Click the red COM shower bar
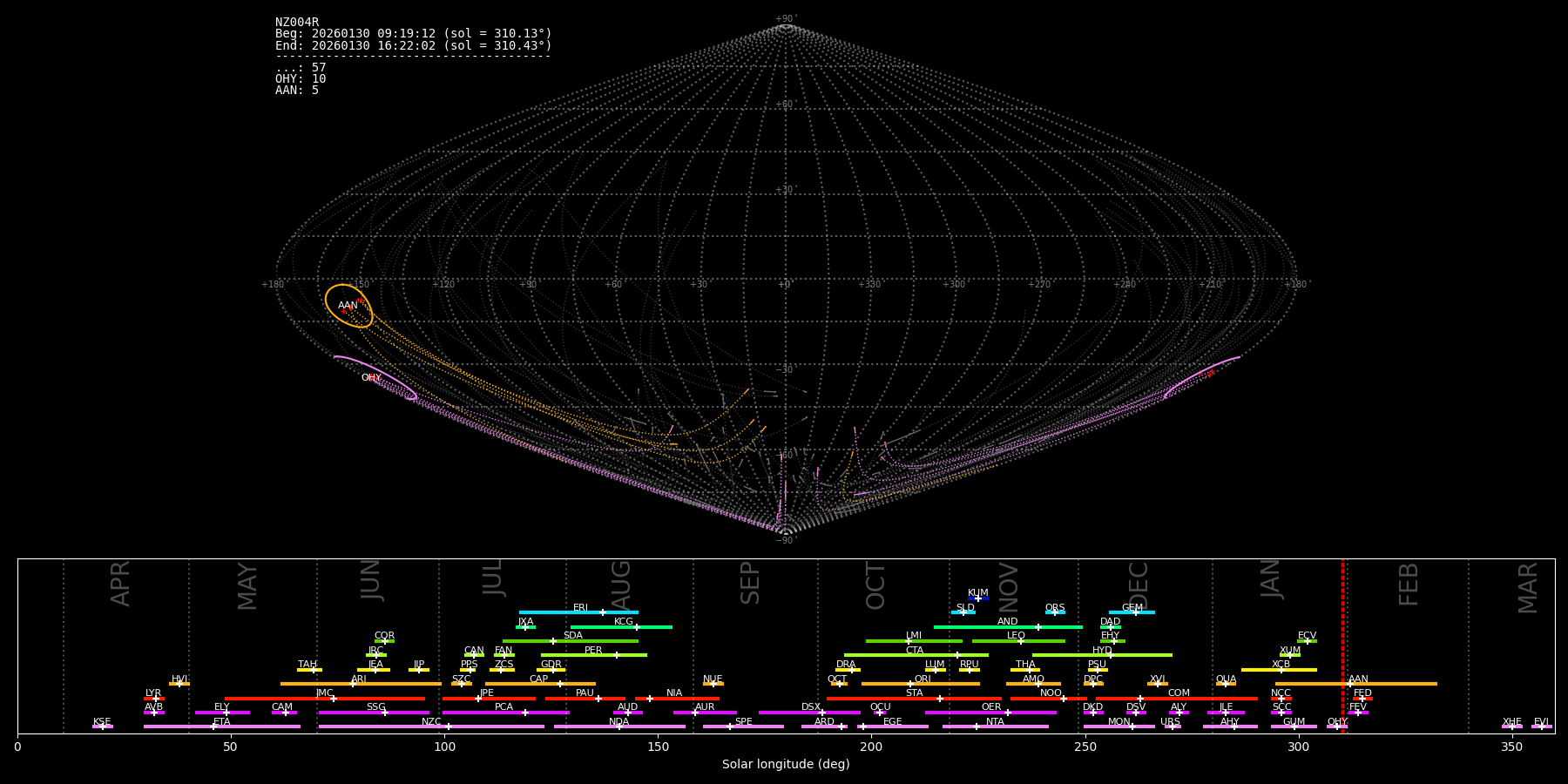 pyautogui.click(x=1177, y=699)
